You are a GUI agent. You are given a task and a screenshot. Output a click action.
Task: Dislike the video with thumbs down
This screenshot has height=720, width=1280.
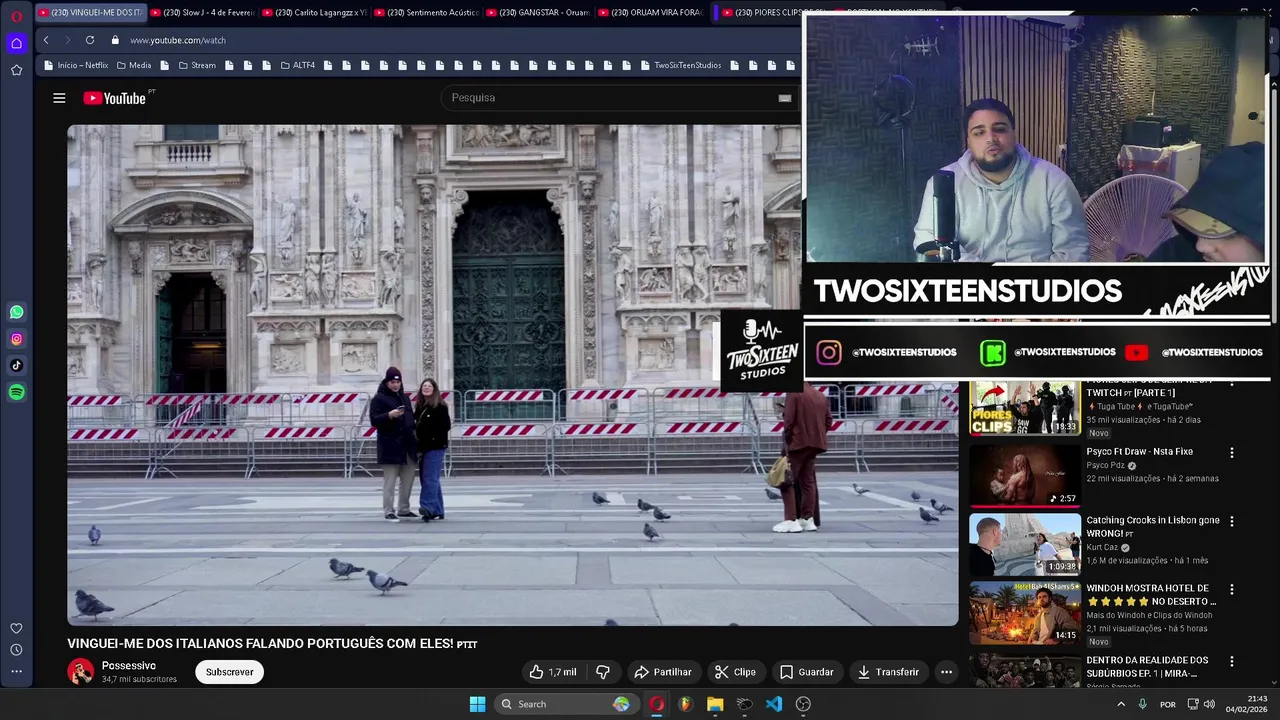click(x=603, y=672)
